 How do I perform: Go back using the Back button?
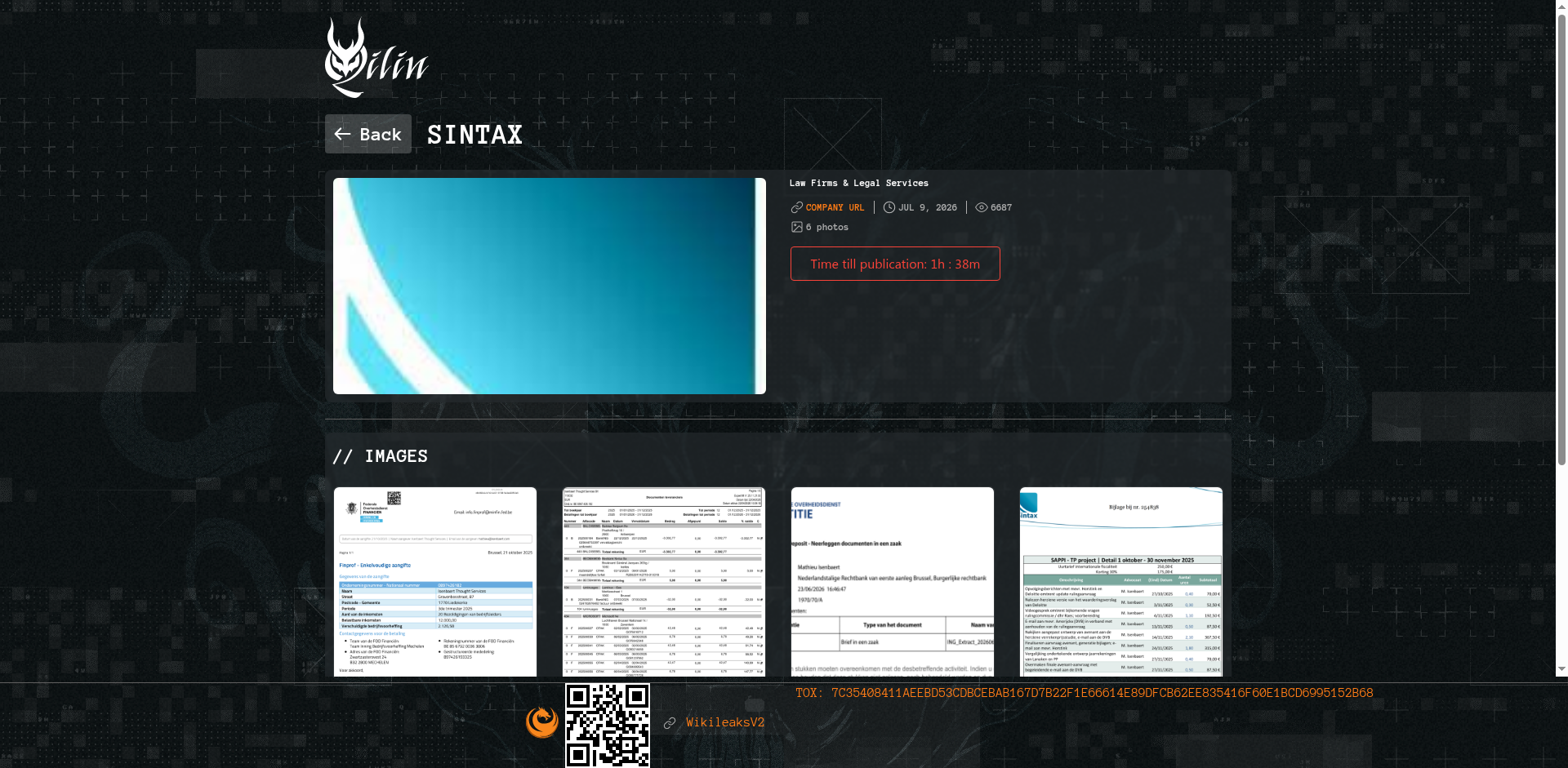(368, 134)
